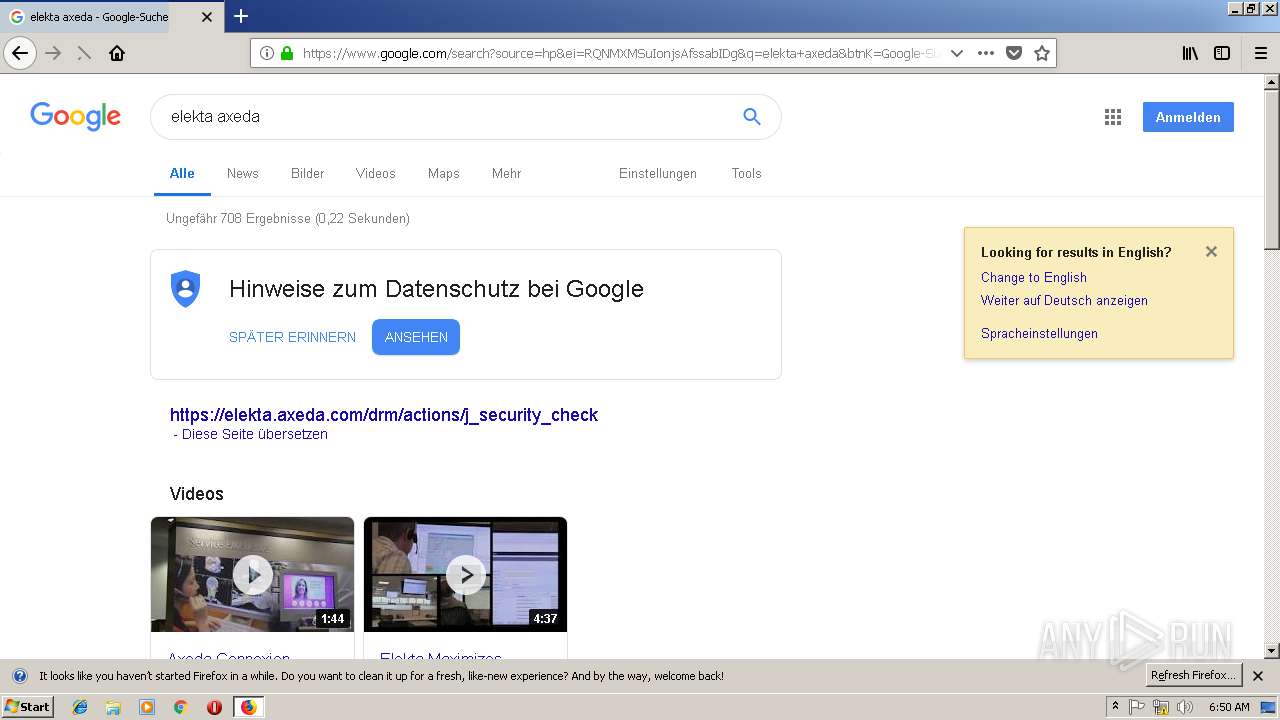
Task: Close the elekta axeda Google tab
Action: (x=207, y=17)
